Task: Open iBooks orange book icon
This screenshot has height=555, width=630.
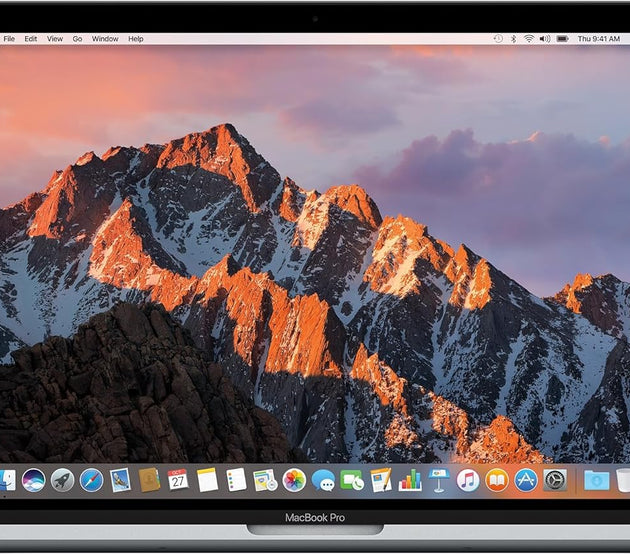Action: 497,480
